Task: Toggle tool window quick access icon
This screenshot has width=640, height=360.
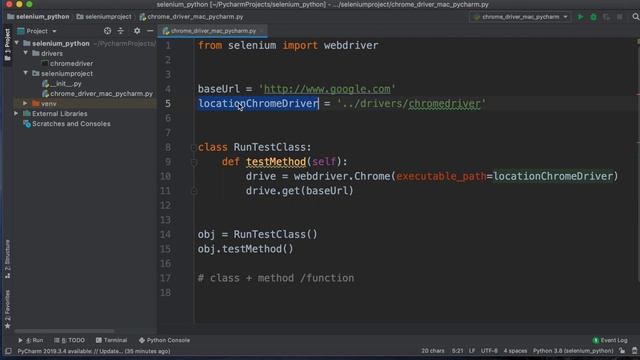Action: click(8, 351)
